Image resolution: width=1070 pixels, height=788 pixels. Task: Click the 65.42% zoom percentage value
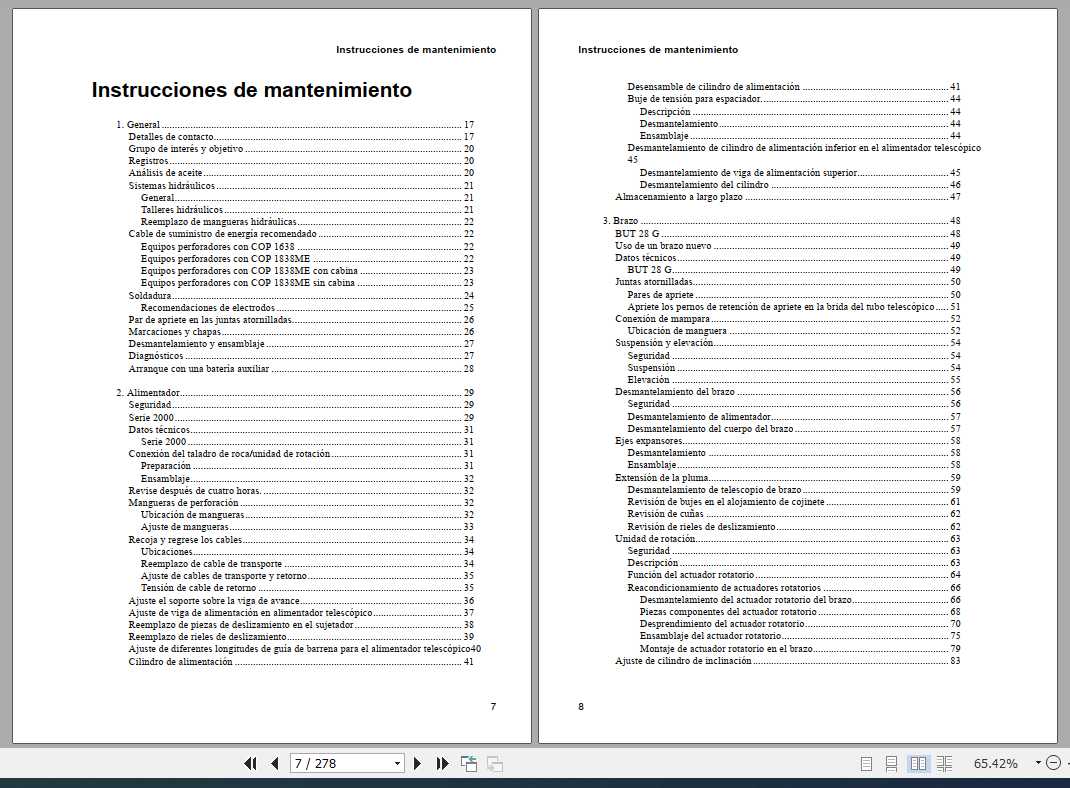point(995,764)
